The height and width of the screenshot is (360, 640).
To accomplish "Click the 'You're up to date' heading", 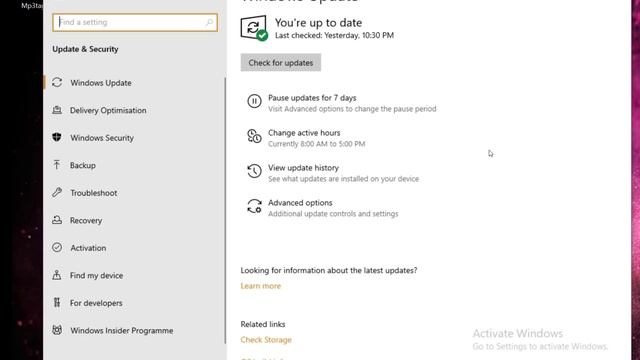I will coord(318,22).
